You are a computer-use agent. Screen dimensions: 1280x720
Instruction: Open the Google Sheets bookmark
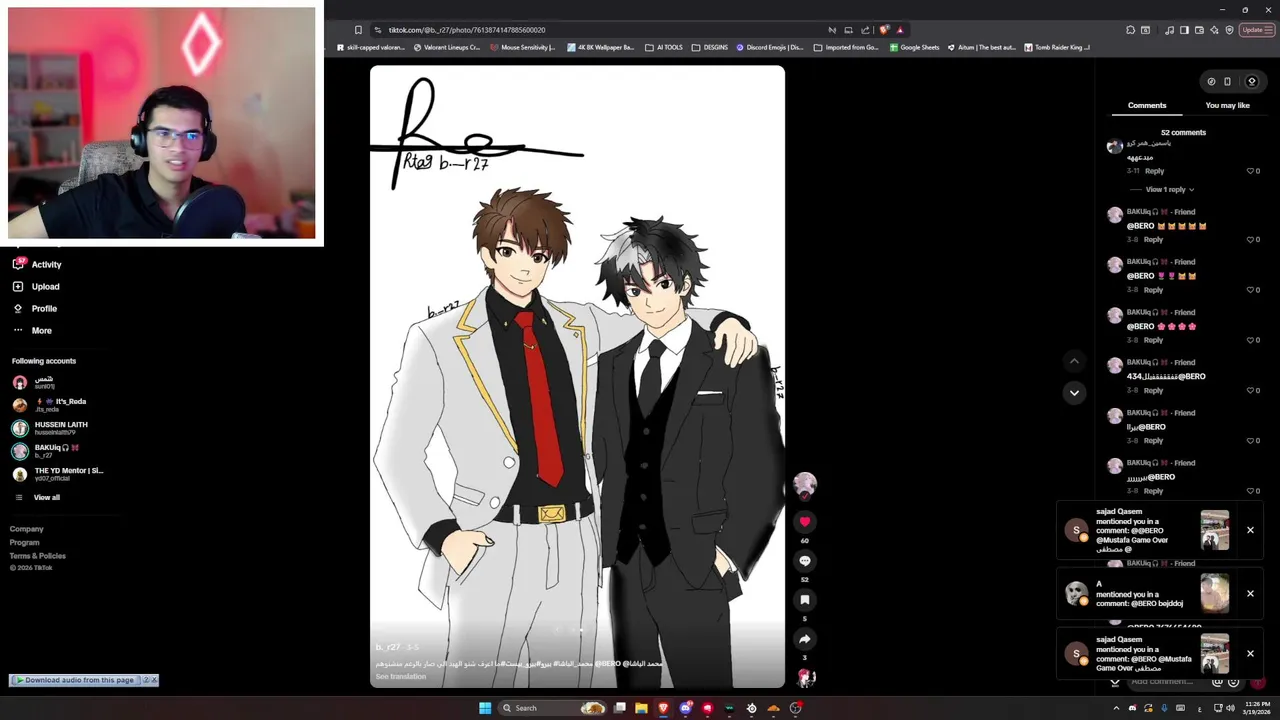pyautogui.click(x=915, y=47)
